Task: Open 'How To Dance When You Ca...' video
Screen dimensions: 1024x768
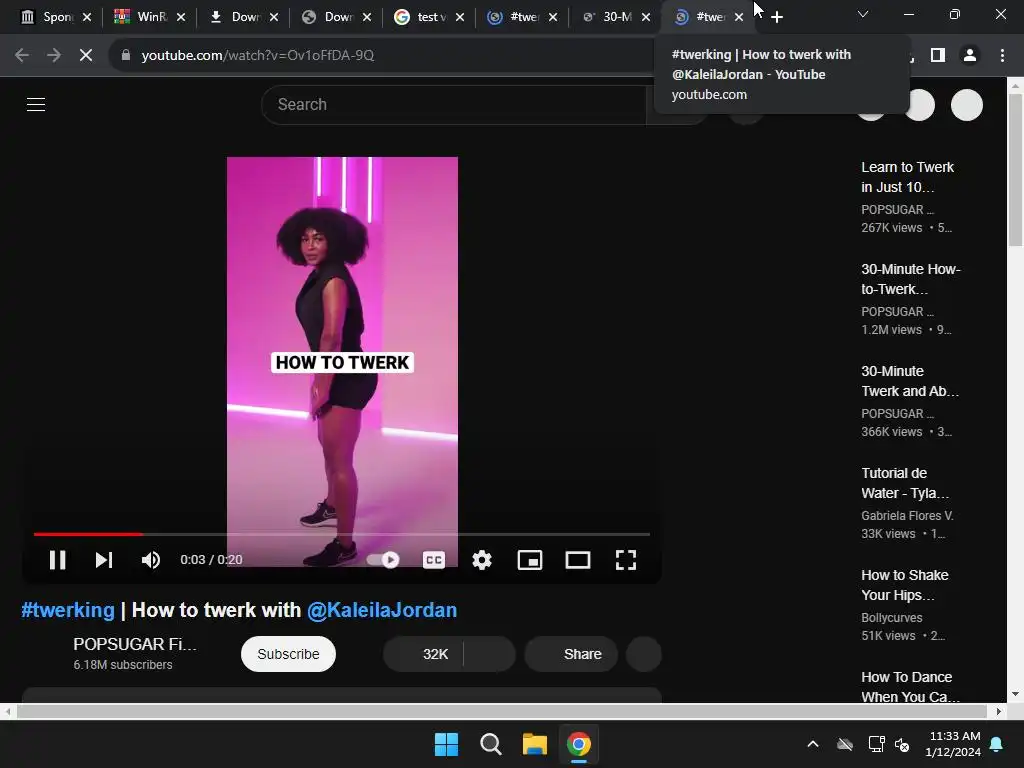Action: tap(910, 686)
